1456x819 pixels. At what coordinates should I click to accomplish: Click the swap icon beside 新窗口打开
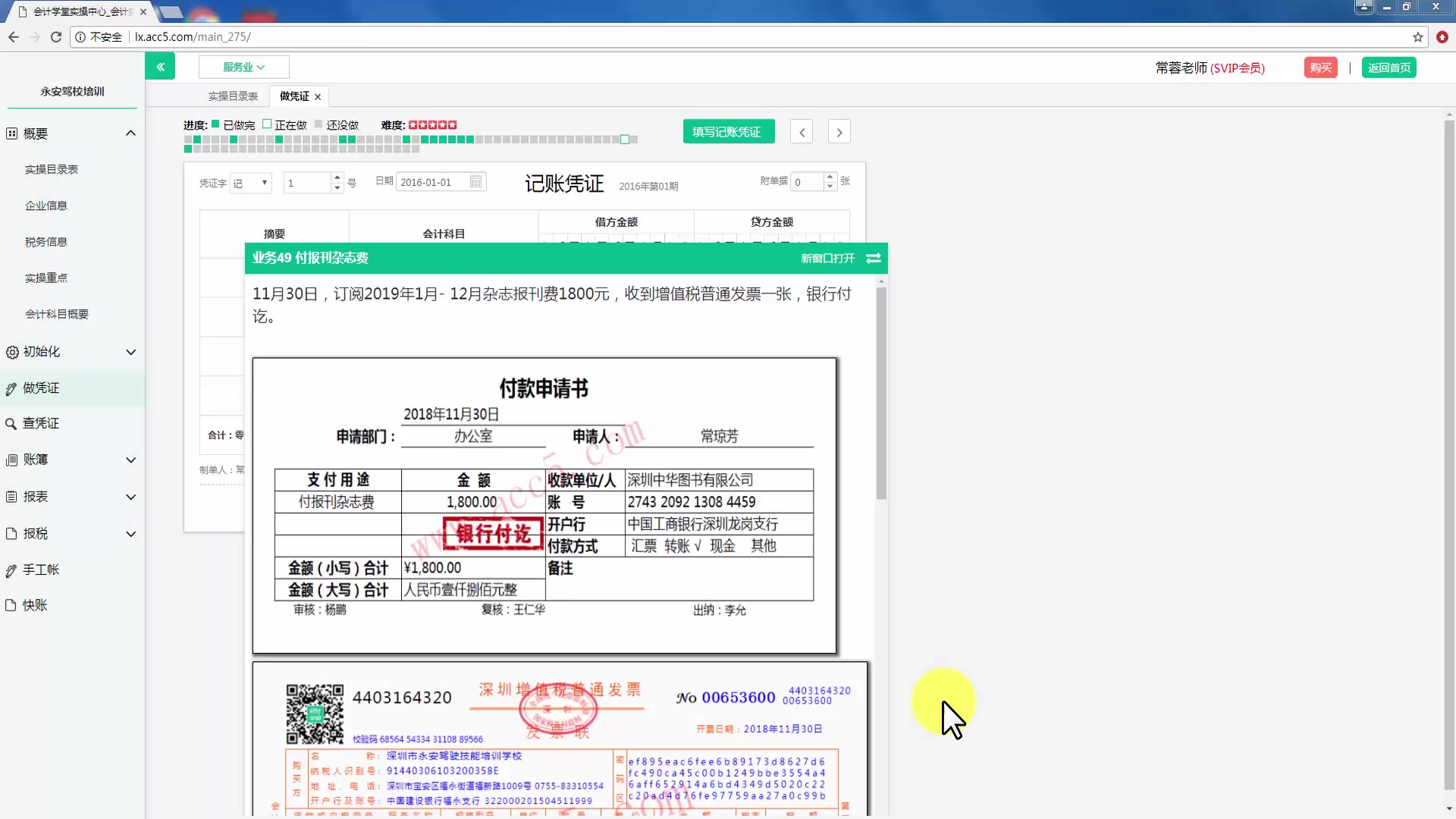click(x=873, y=259)
